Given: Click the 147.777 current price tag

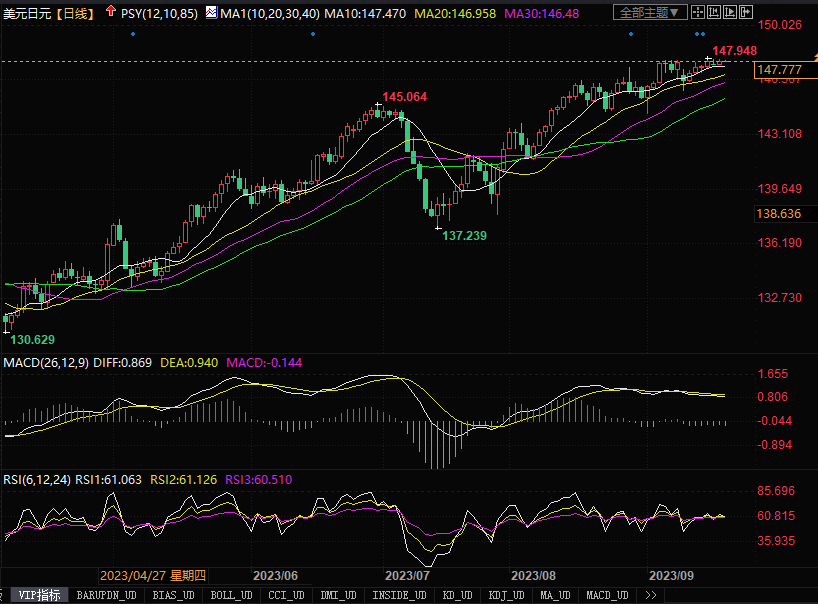Looking at the screenshot, I should click(780, 69).
